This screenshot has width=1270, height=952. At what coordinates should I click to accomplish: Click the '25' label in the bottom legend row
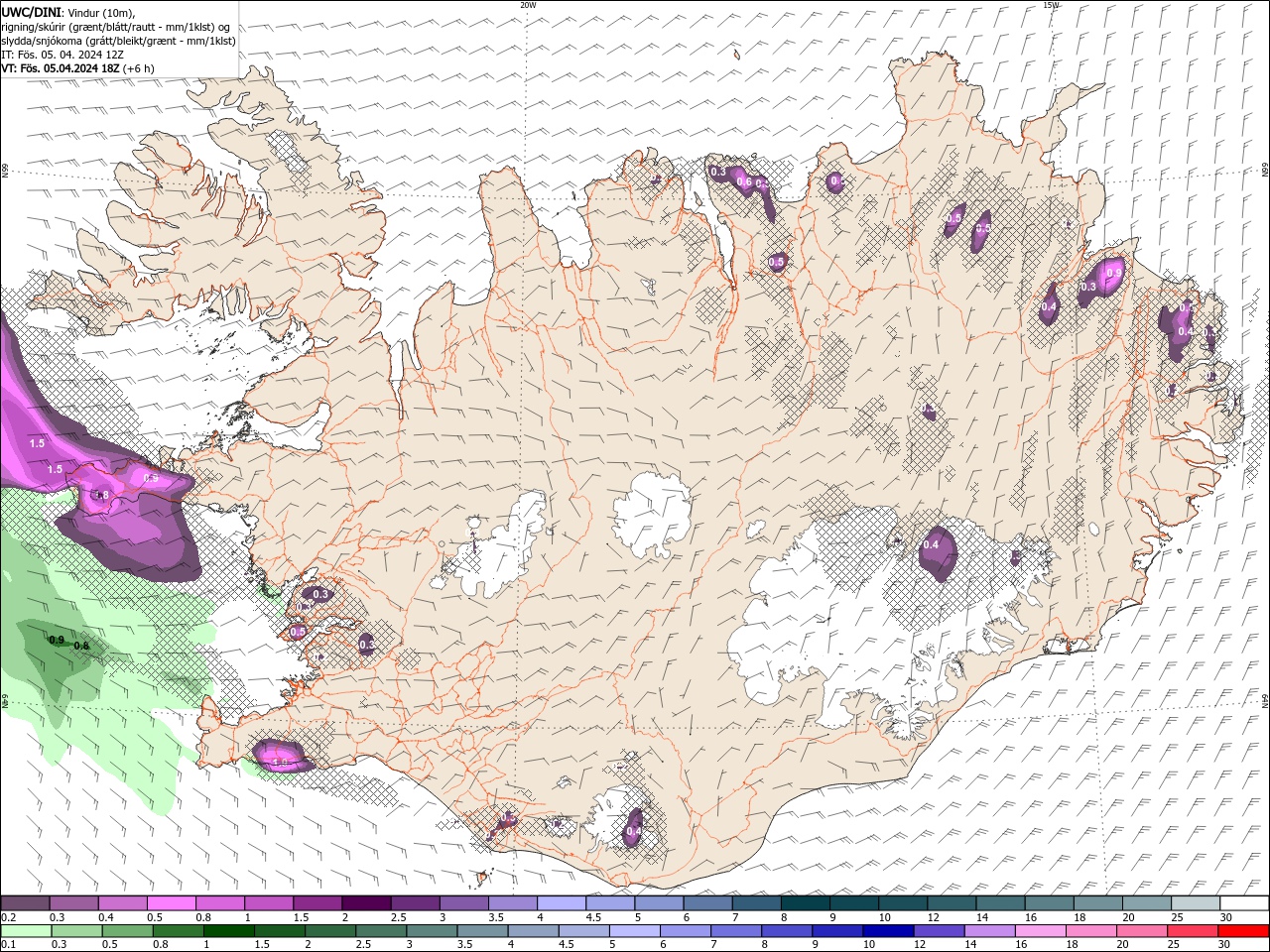click(1173, 945)
